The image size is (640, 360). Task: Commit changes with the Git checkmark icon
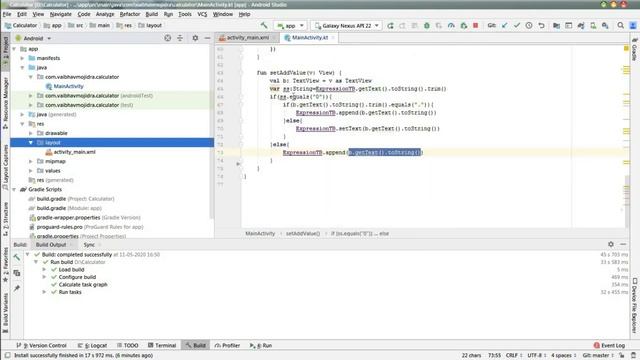(517, 25)
